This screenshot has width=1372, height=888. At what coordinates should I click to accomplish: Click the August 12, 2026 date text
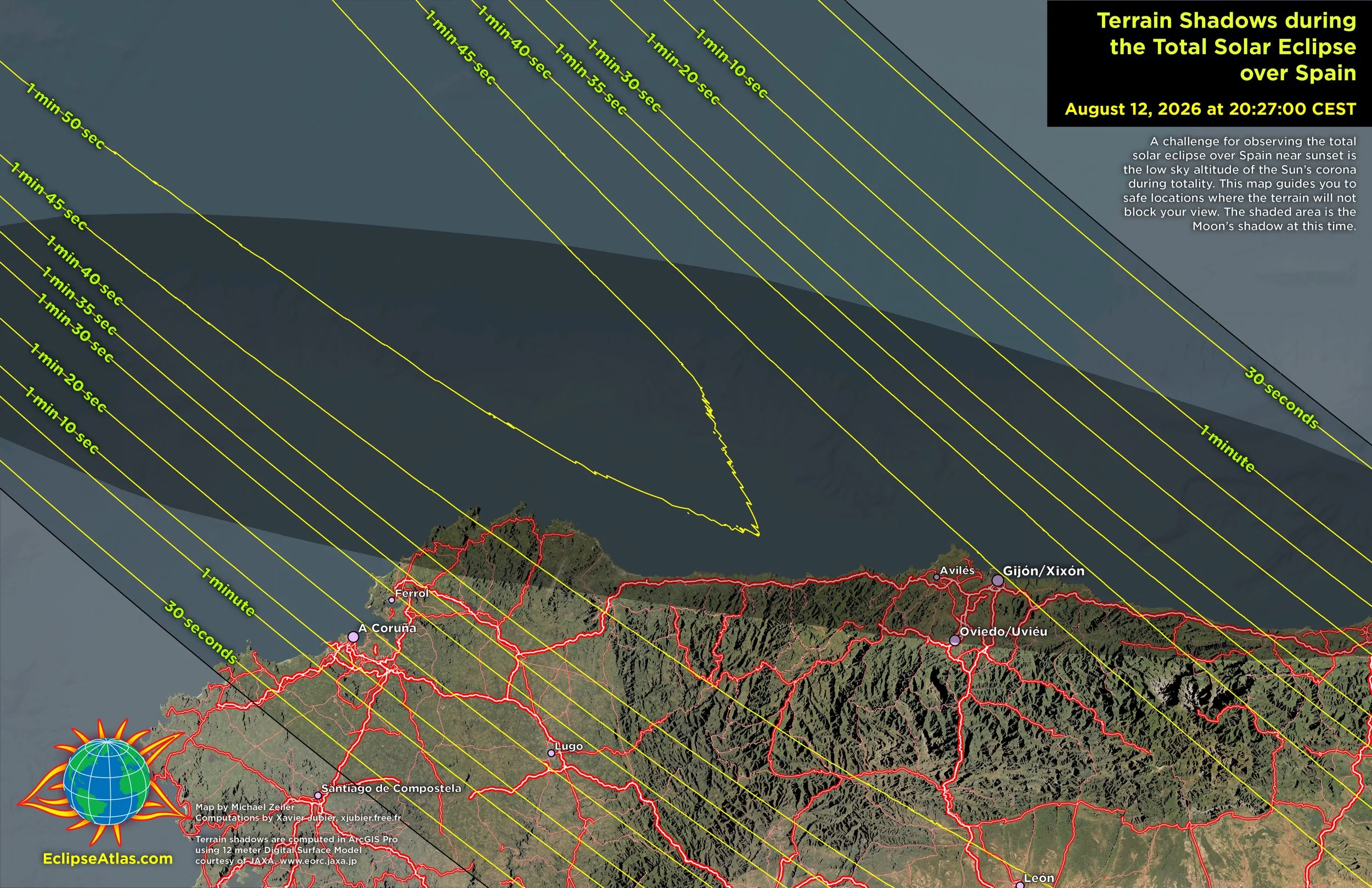point(1210,109)
